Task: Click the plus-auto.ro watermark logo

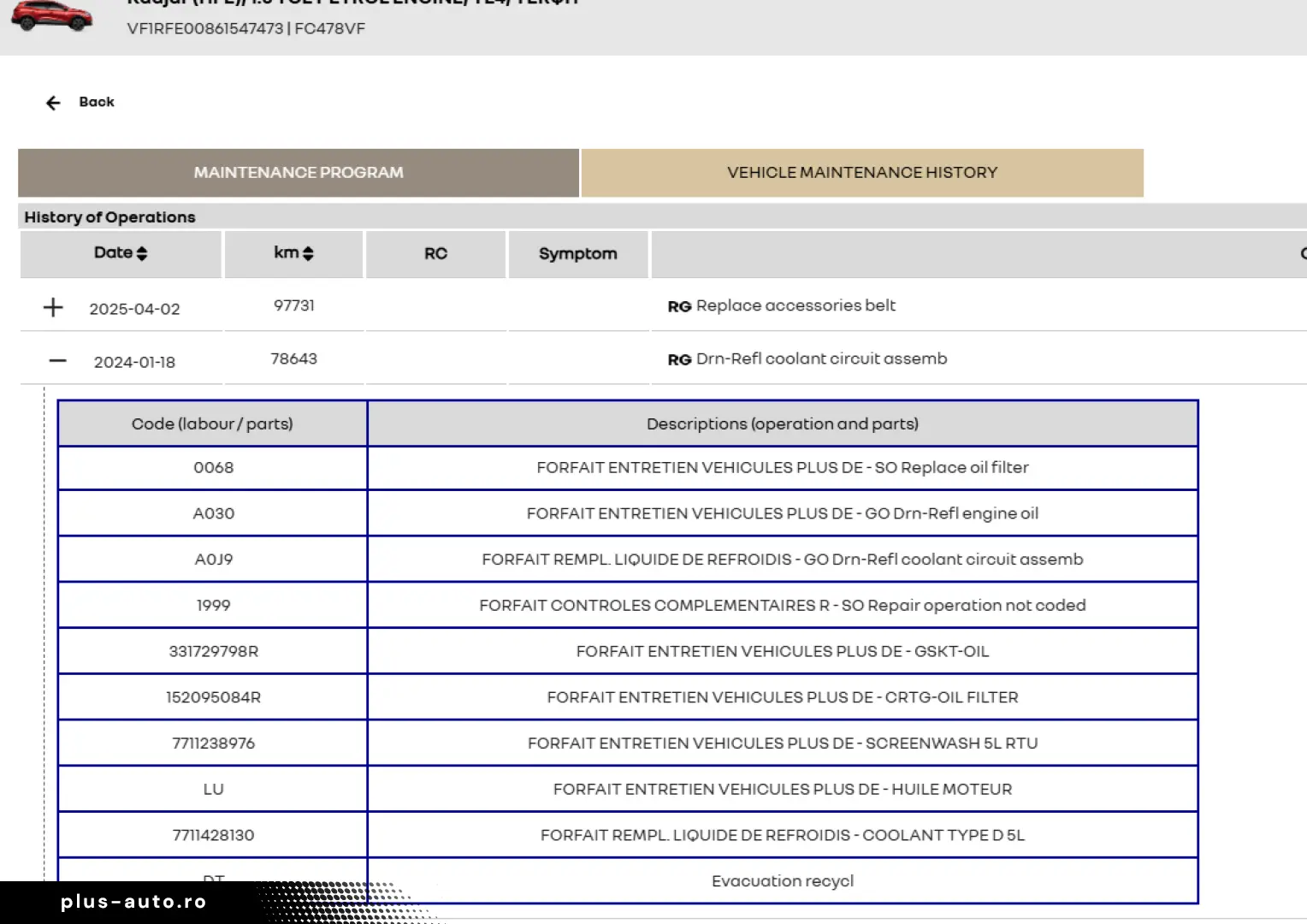Action: tap(133, 902)
